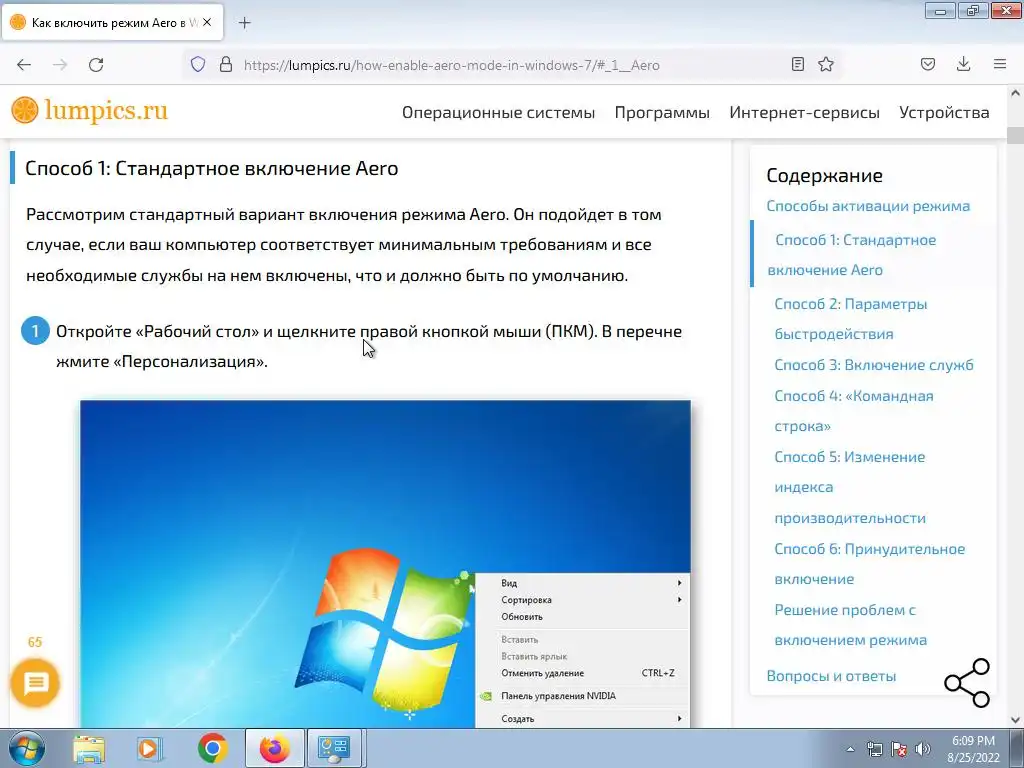Open Windows Start menu

[26, 748]
